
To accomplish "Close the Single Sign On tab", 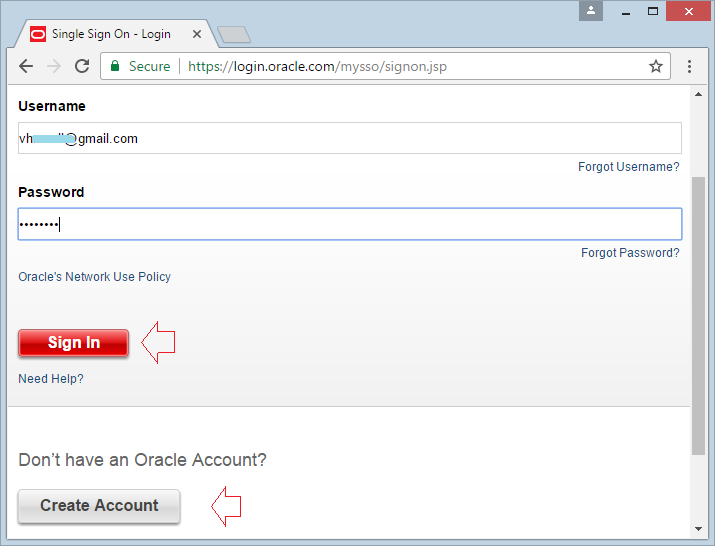I will click(197, 34).
